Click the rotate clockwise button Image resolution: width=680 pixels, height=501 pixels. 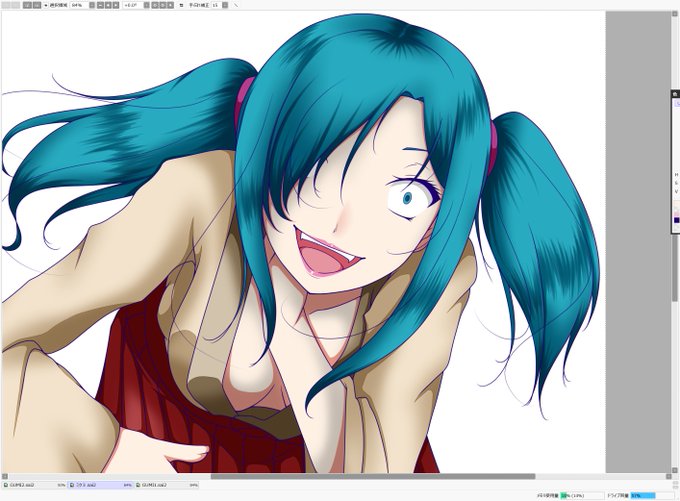coord(163,5)
